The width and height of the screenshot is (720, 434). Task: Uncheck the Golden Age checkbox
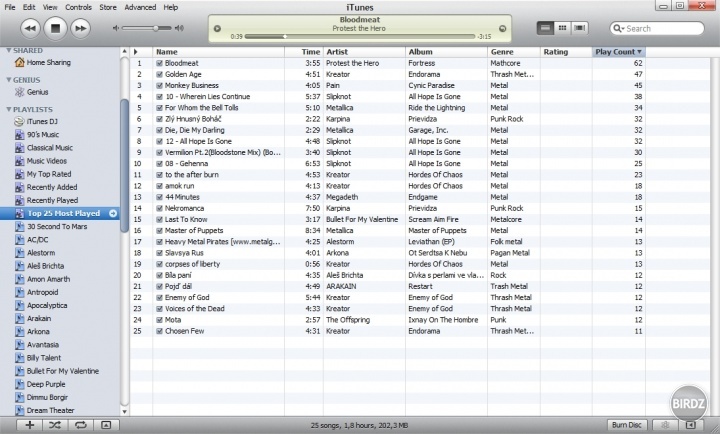[x=159, y=74]
